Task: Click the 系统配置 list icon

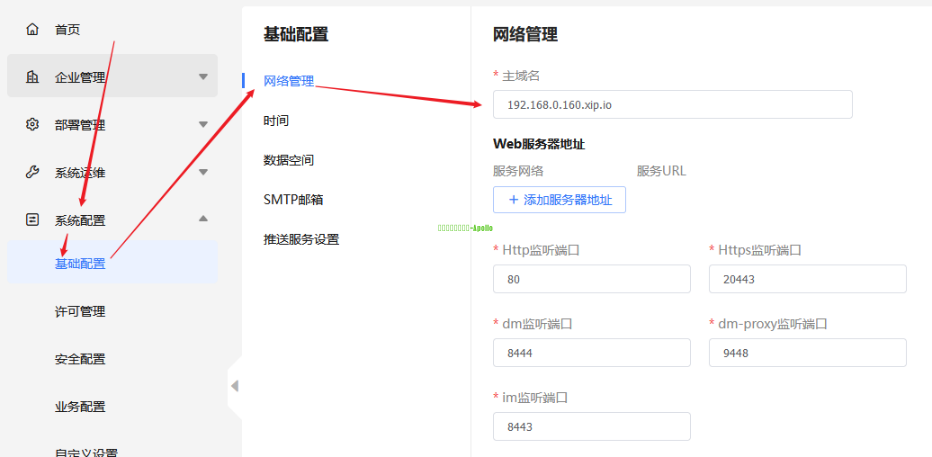Action: tap(32, 220)
